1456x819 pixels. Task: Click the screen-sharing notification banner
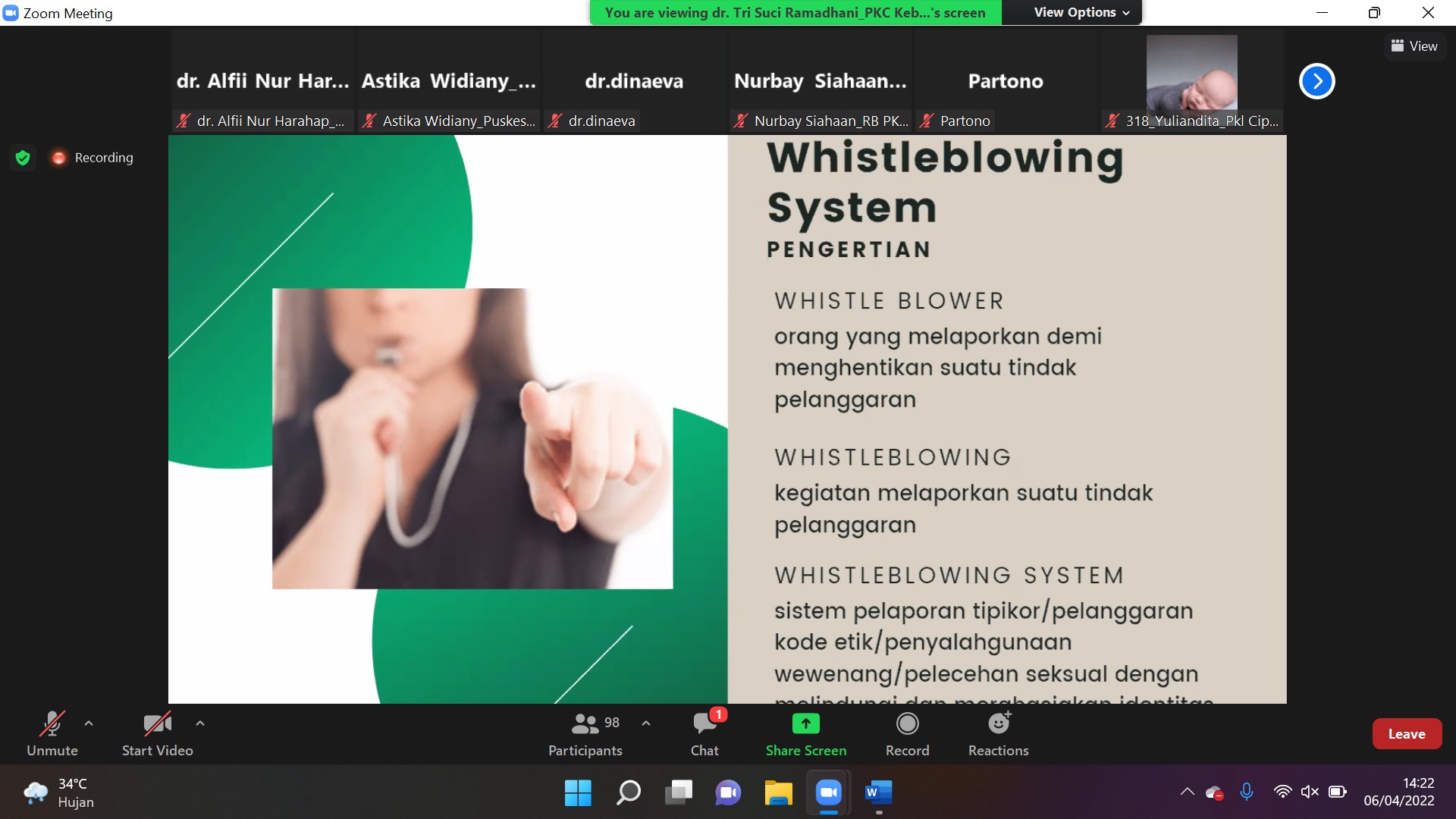click(795, 12)
